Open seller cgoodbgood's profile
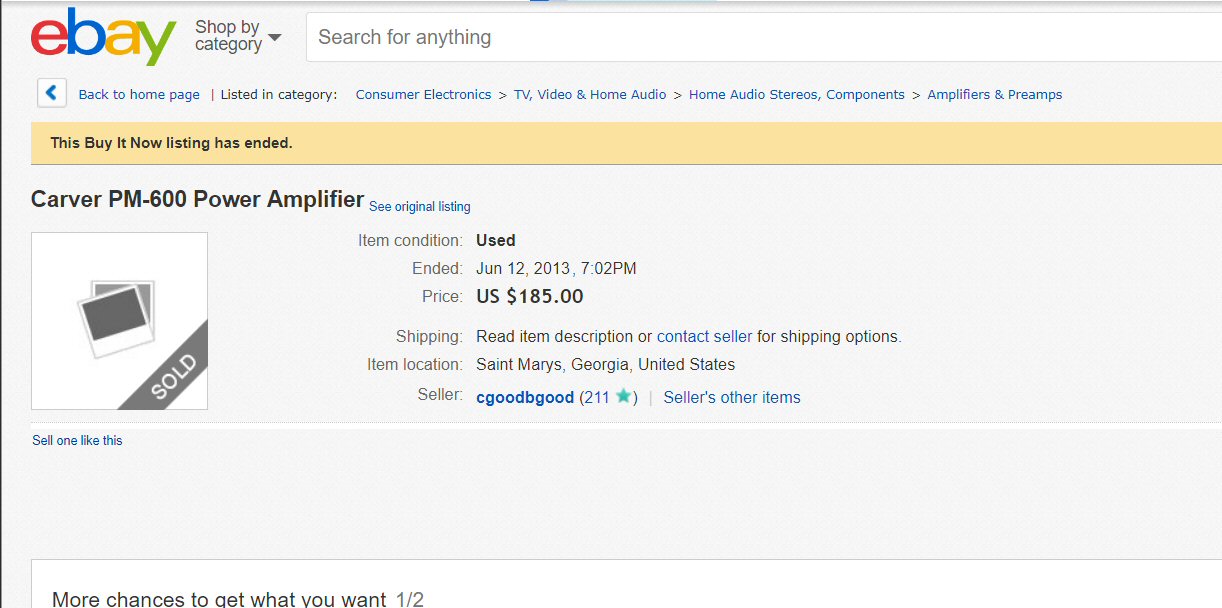 [525, 398]
